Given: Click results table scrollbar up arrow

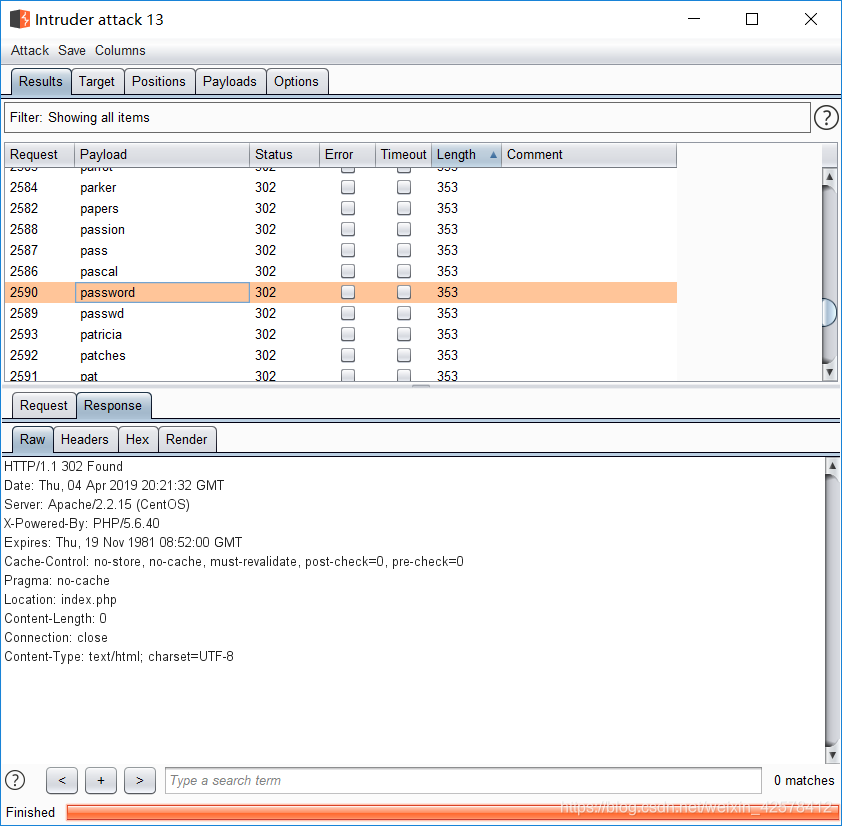Looking at the screenshot, I should point(830,176).
